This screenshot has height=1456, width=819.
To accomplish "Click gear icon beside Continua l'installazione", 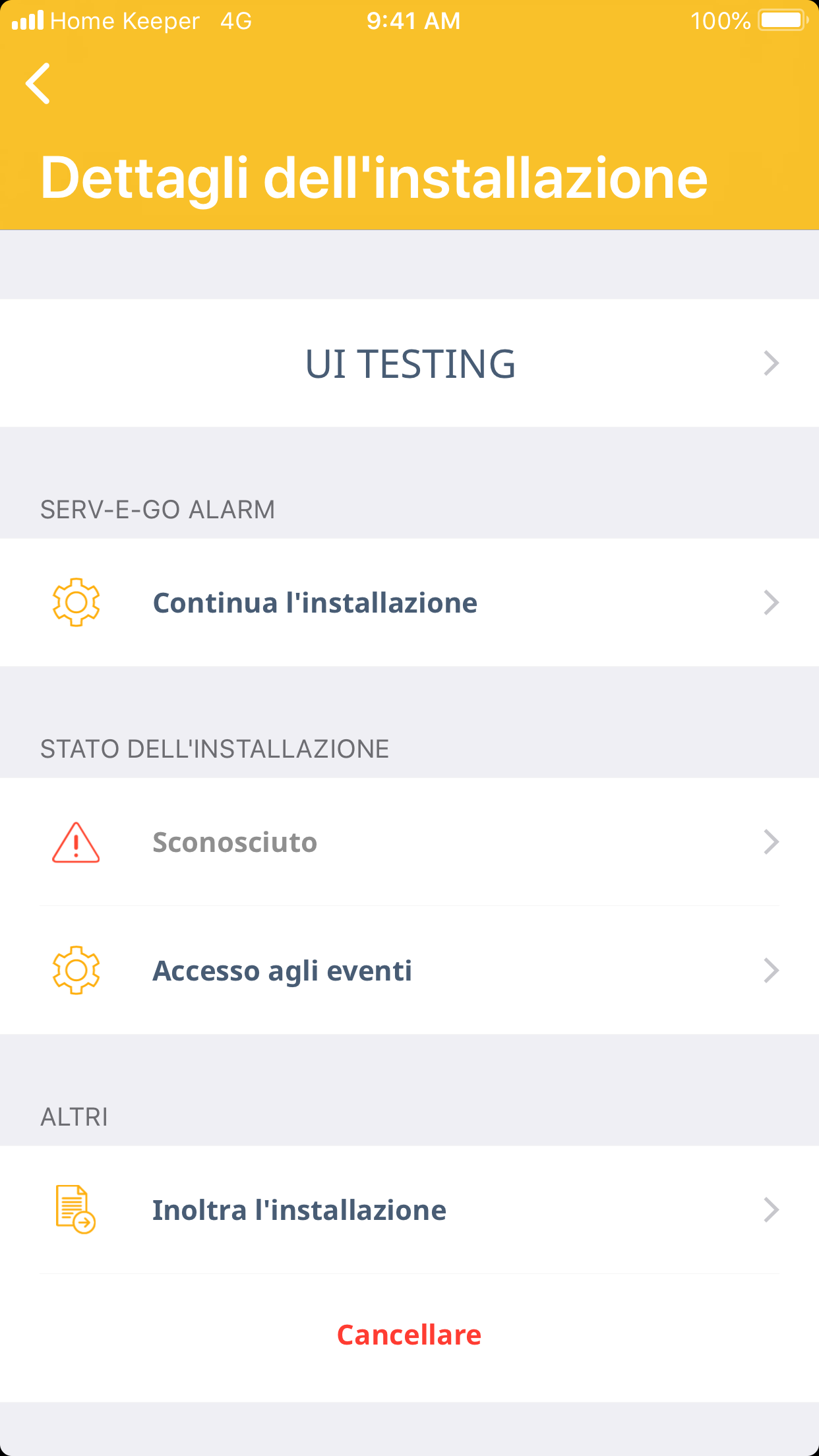I will (76, 602).
